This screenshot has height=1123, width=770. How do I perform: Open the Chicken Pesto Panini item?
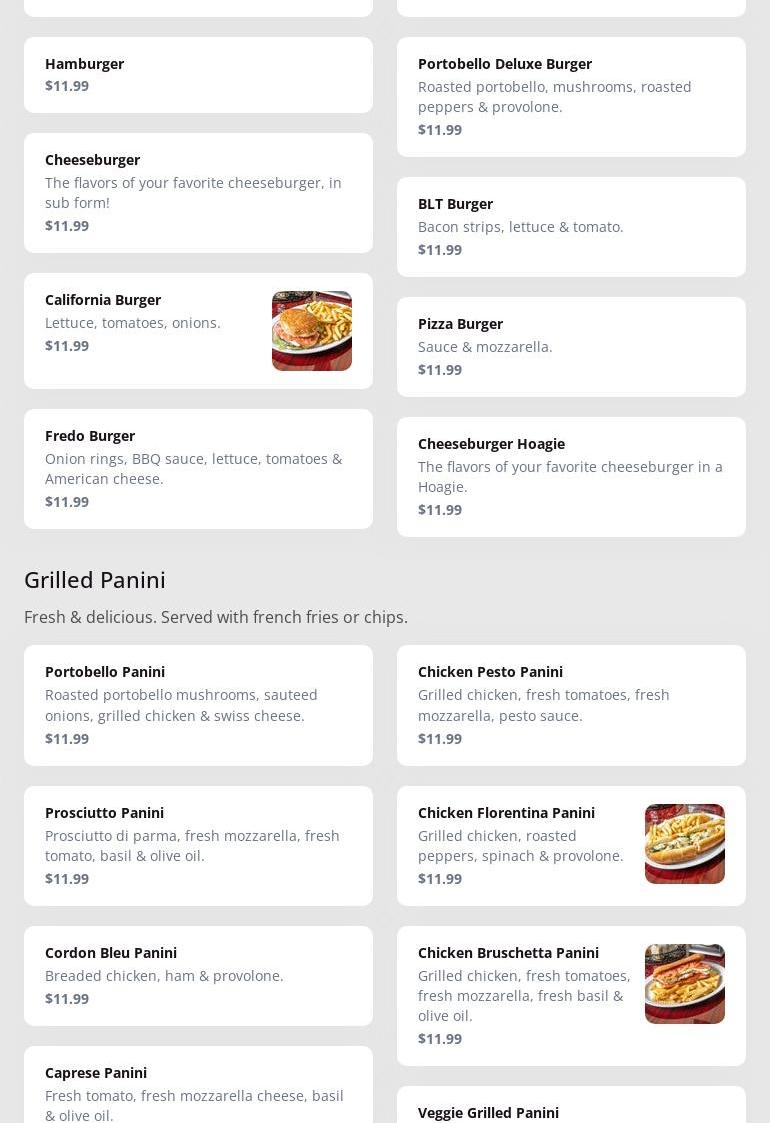571,705
